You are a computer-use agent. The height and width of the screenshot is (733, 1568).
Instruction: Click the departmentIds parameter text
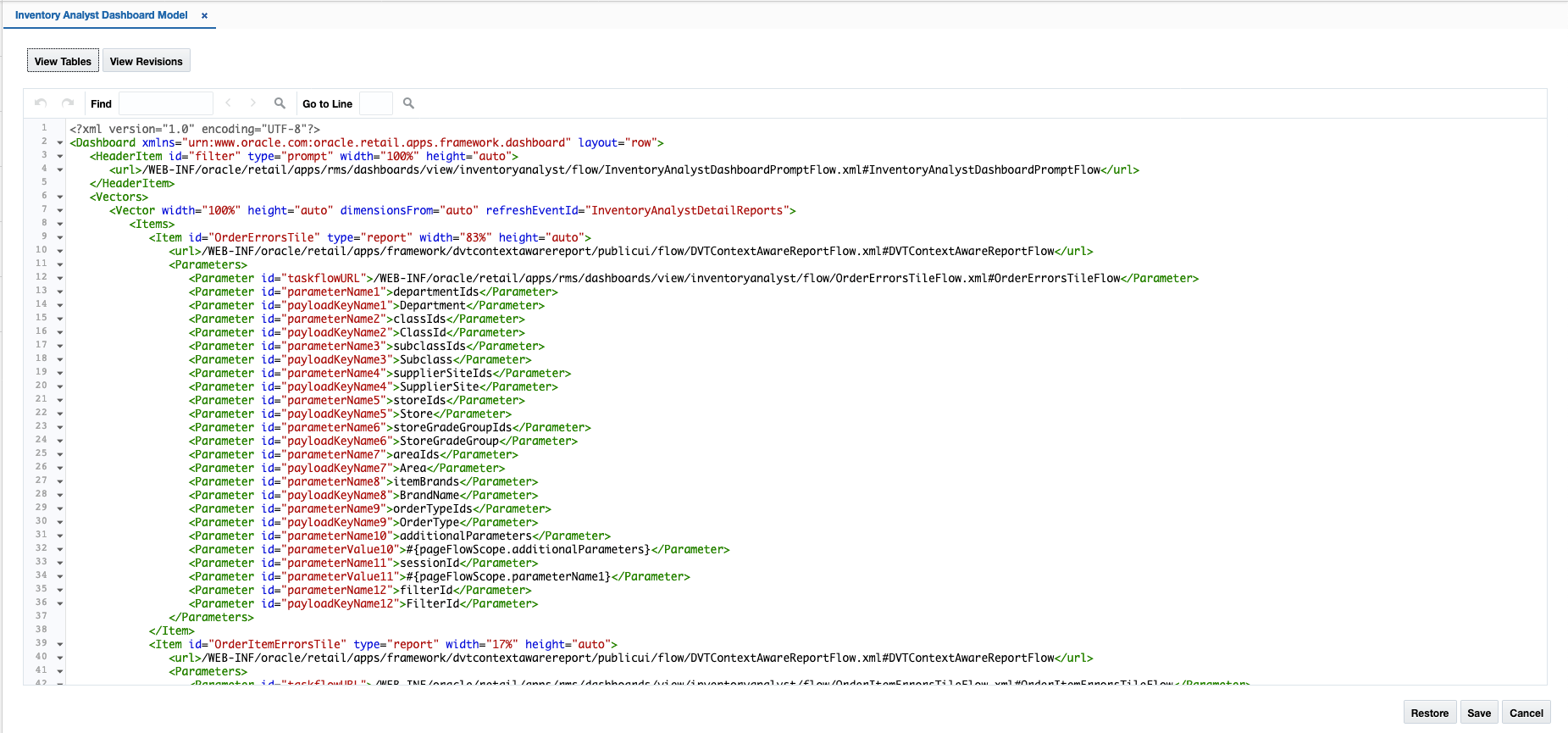436,292
